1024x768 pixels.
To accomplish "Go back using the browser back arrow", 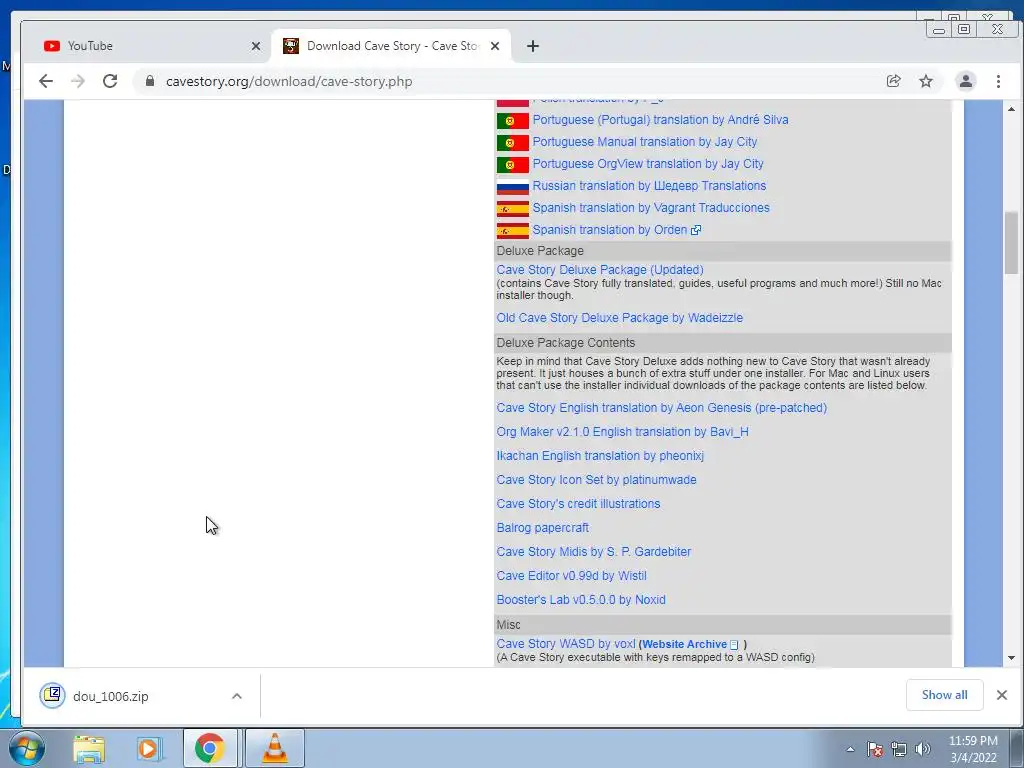I will pyautogui.click(x=46, y=81).
